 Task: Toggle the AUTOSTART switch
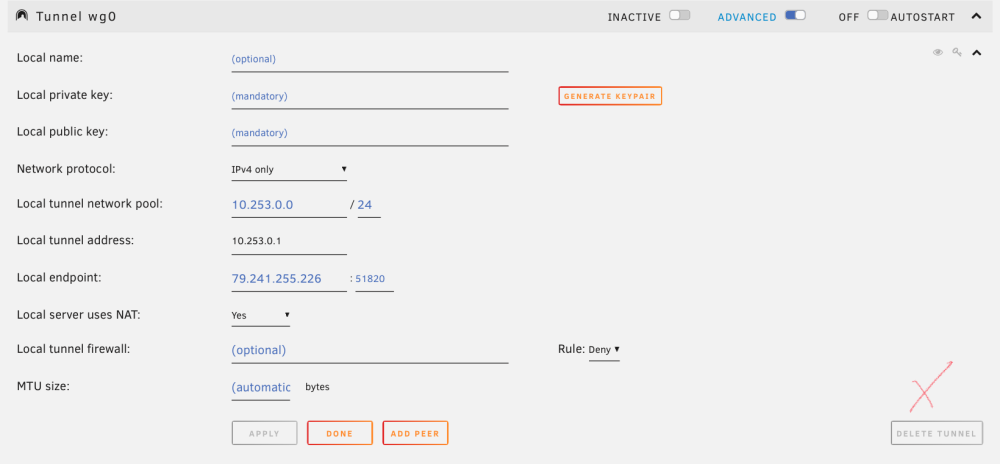[877, 15]
